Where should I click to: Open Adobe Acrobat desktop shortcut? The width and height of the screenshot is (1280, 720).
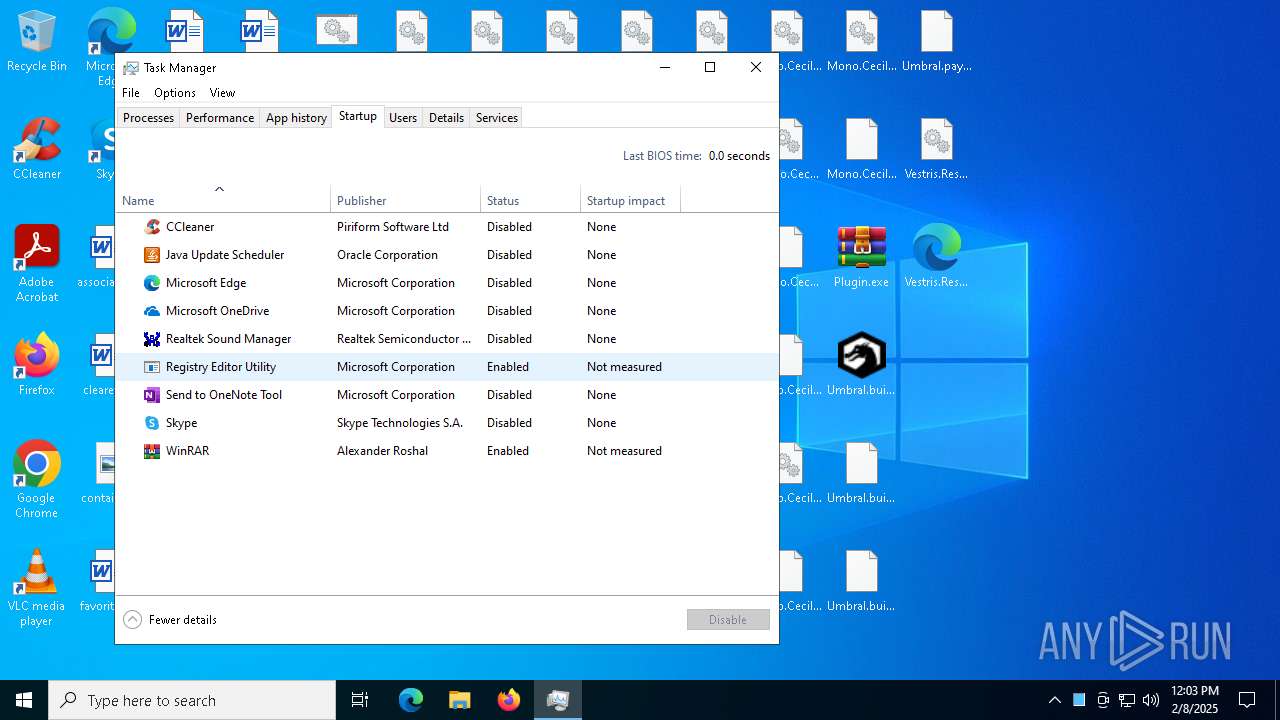[x=37, y=264]
